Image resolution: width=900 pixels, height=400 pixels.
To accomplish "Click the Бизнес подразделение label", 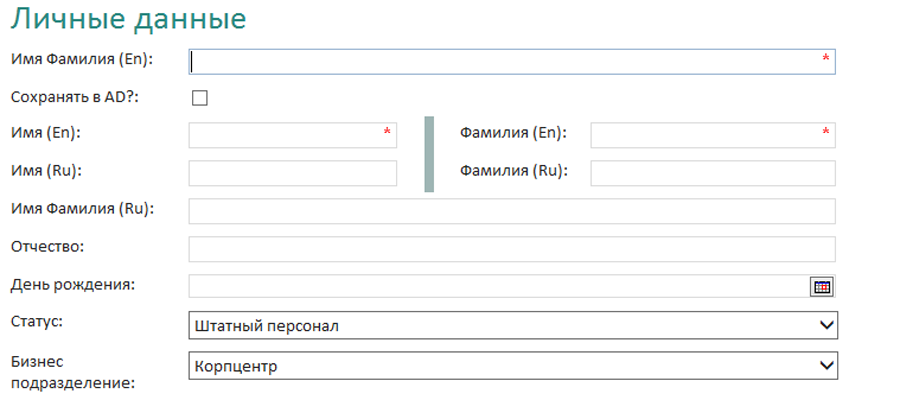I will [73, 372].
